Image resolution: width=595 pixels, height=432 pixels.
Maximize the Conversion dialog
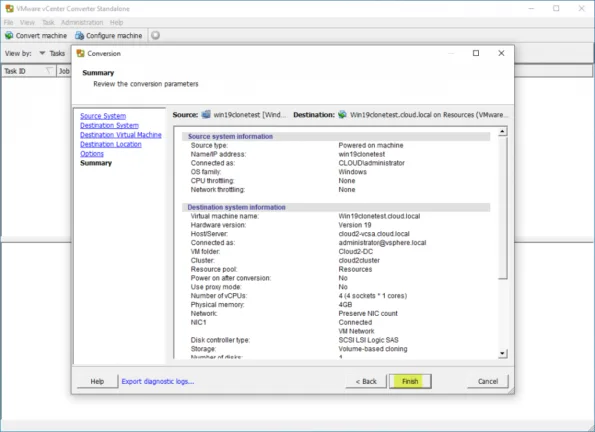tap(476, 53)
